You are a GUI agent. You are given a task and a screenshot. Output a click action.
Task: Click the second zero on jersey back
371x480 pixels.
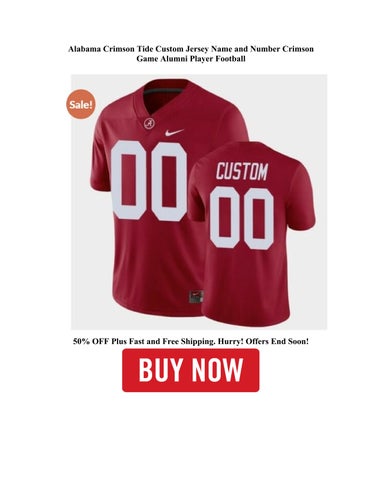point(259,219)
